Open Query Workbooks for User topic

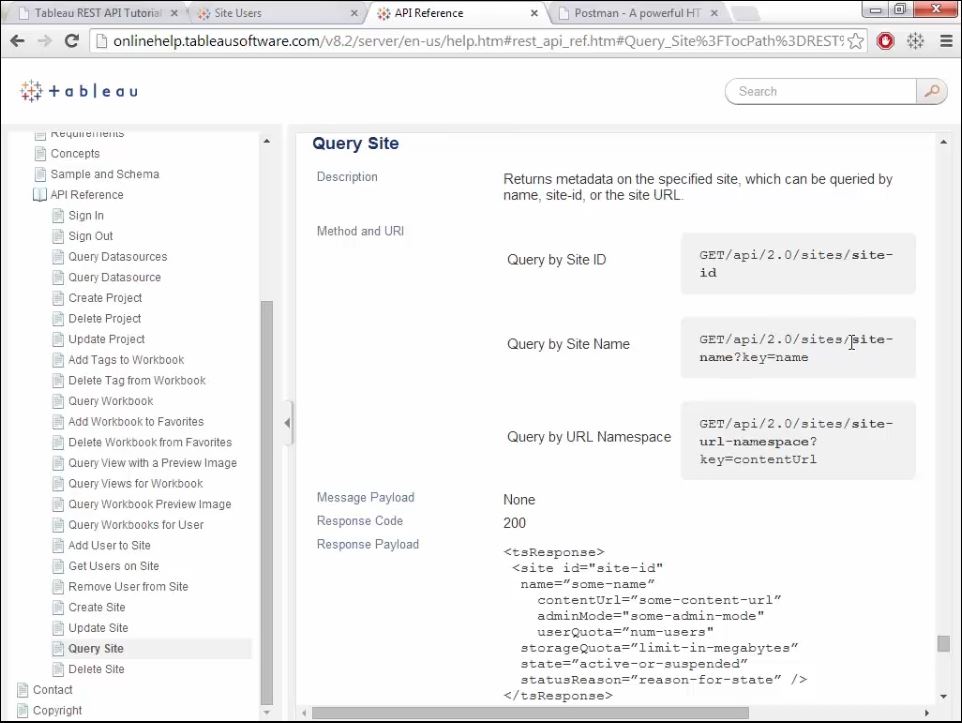pyautogui.click(x=136, y=525)
